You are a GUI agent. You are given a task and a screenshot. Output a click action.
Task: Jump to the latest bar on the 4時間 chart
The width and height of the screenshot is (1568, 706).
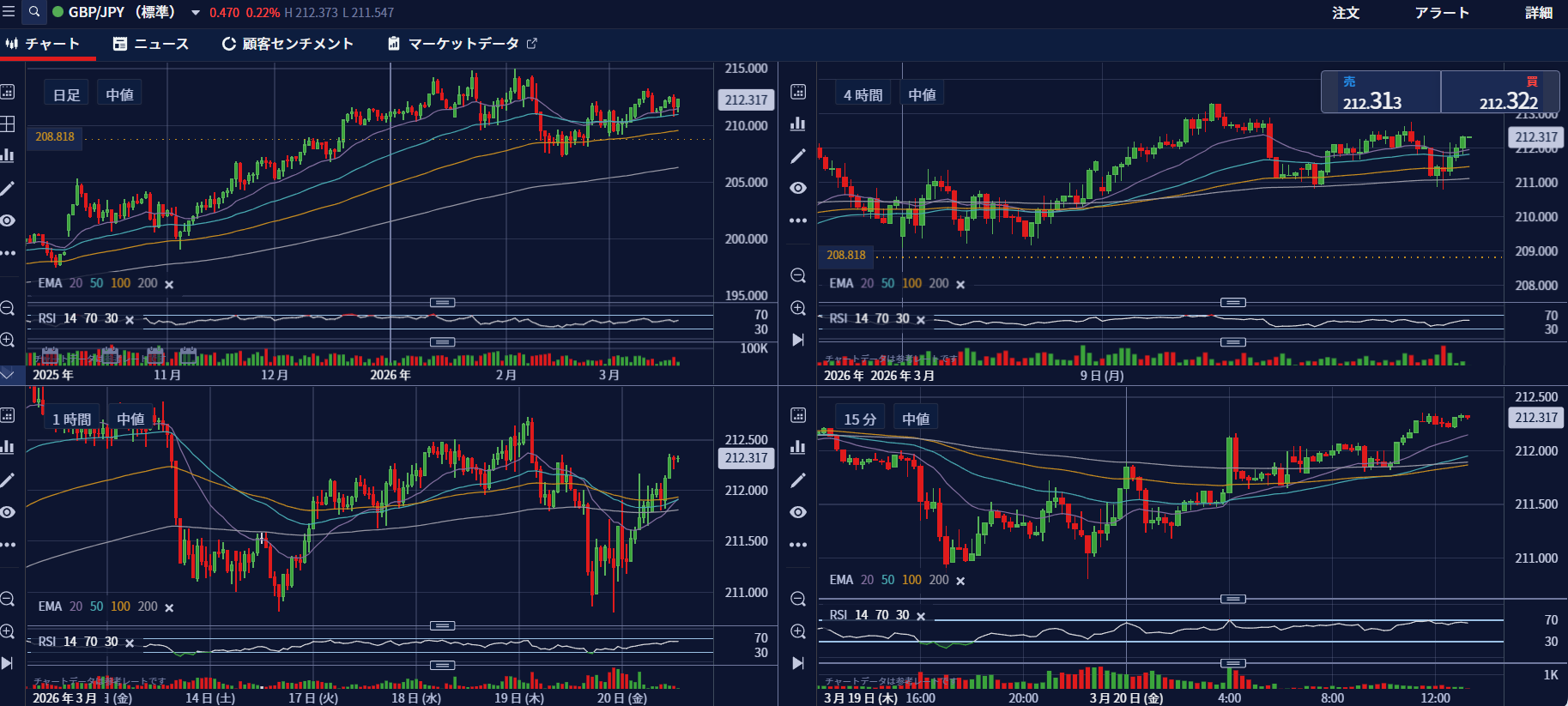(798, 340)
